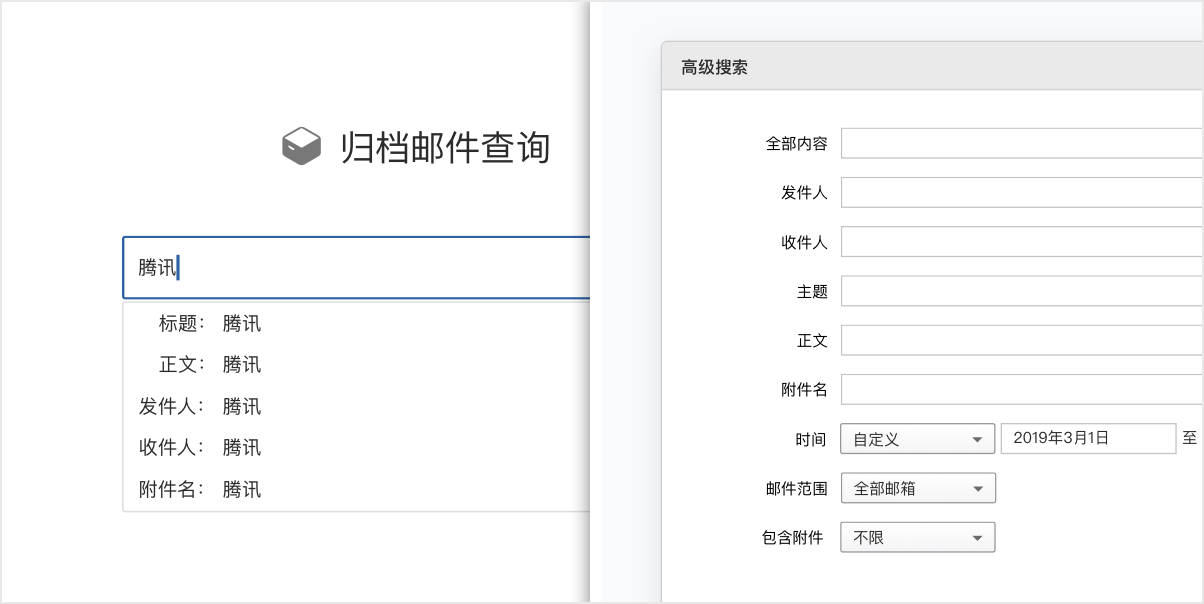1204x604 pixels.
Task: Click the dropdown arrow on the 自定义 selector
Action: 980,438
